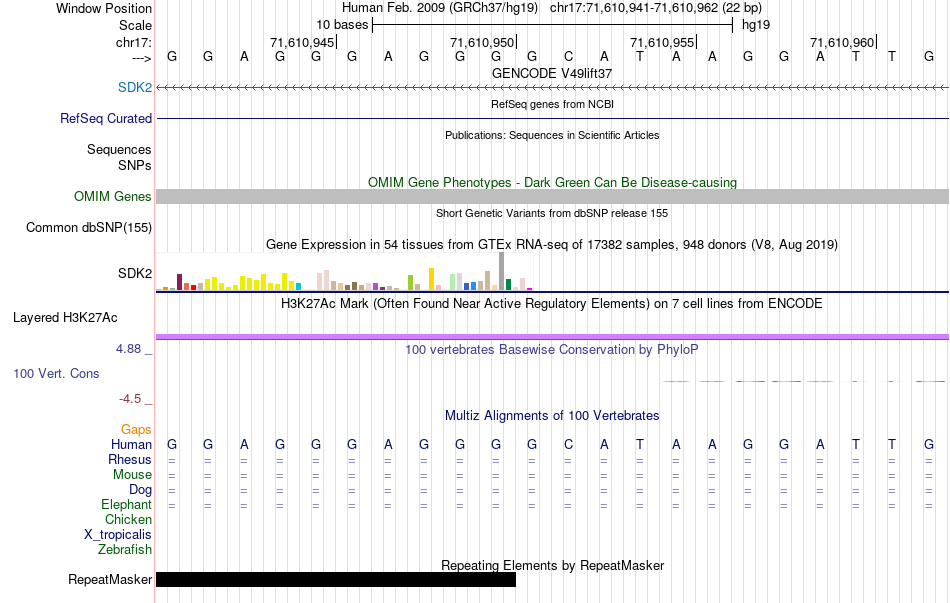Click the 71,610,945 coordinate tick label
This screenshot has width=950, height=603.
[302, 42]
